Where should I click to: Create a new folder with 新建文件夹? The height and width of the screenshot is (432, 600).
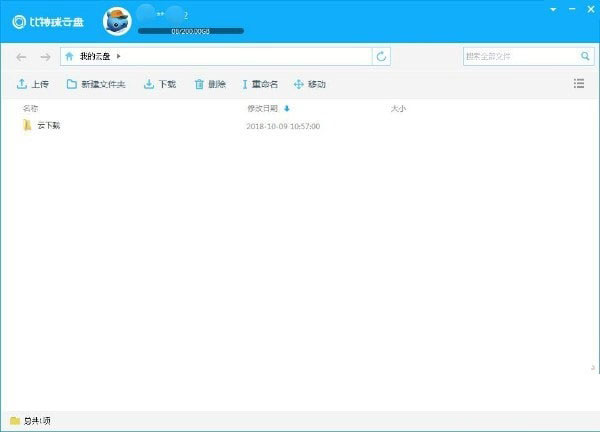(96, 84)
